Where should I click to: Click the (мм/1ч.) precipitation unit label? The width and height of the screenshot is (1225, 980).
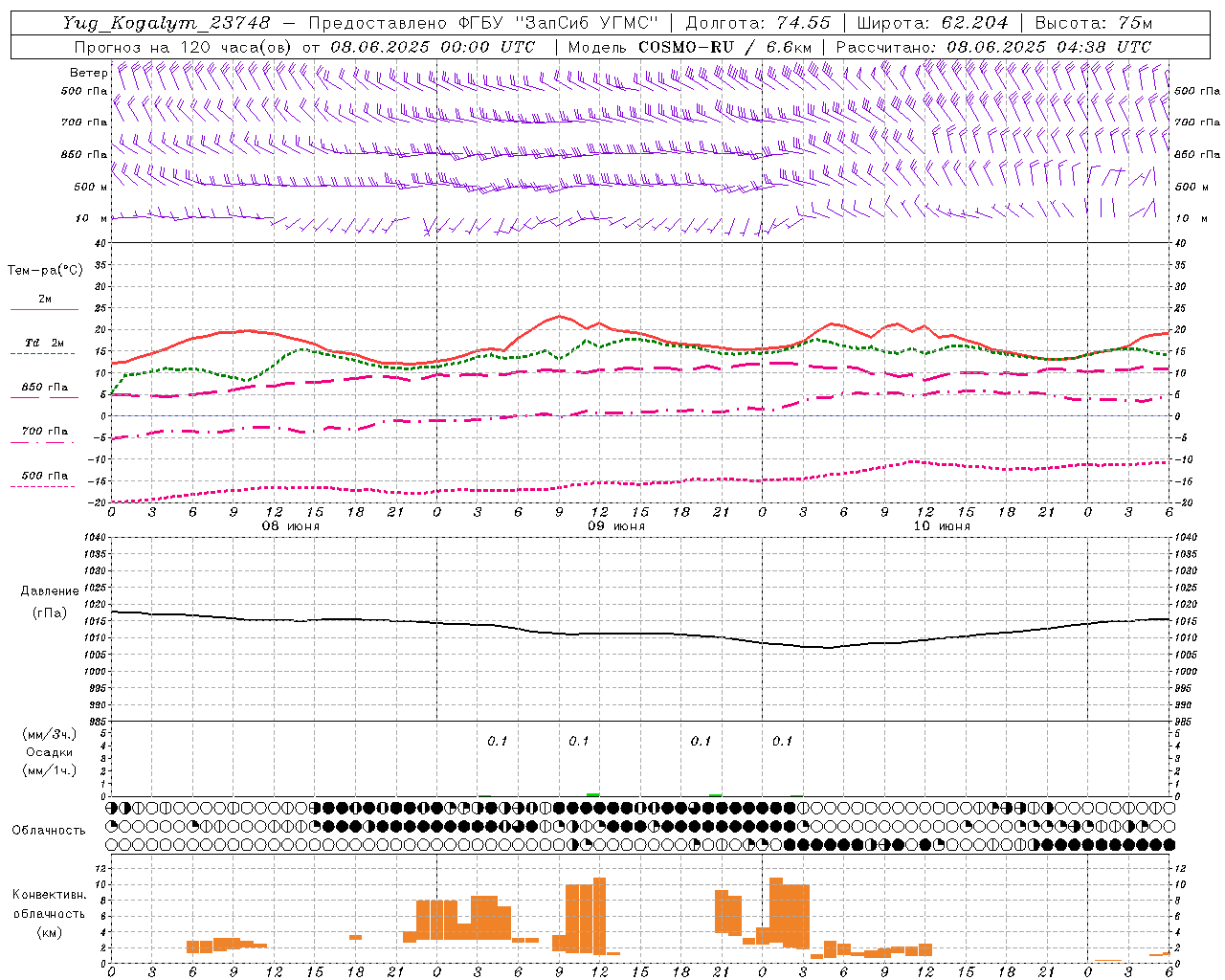50,770
